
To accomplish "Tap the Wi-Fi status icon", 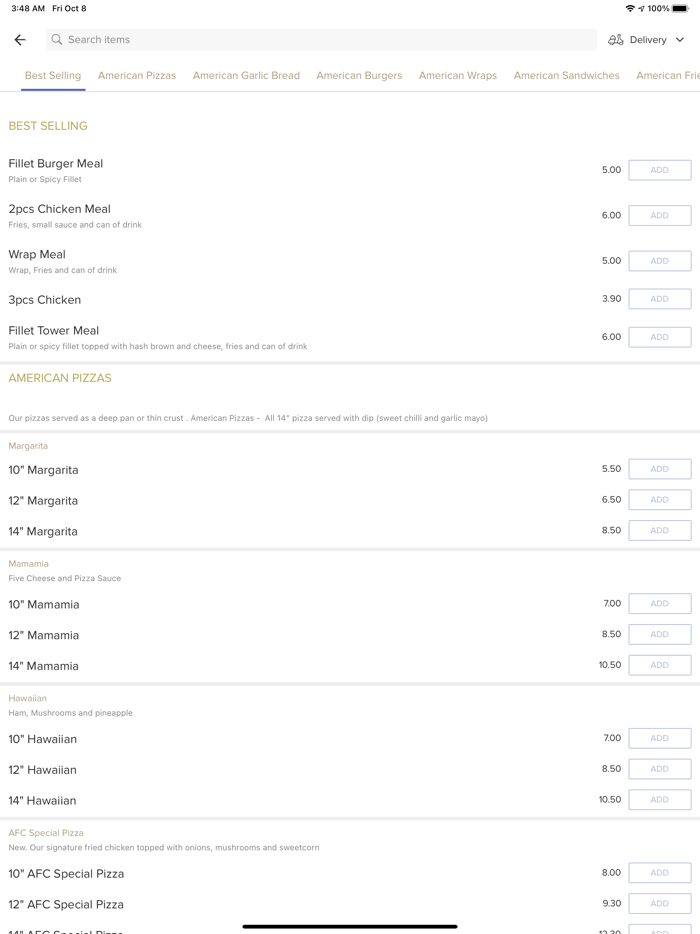I will 630,8.
